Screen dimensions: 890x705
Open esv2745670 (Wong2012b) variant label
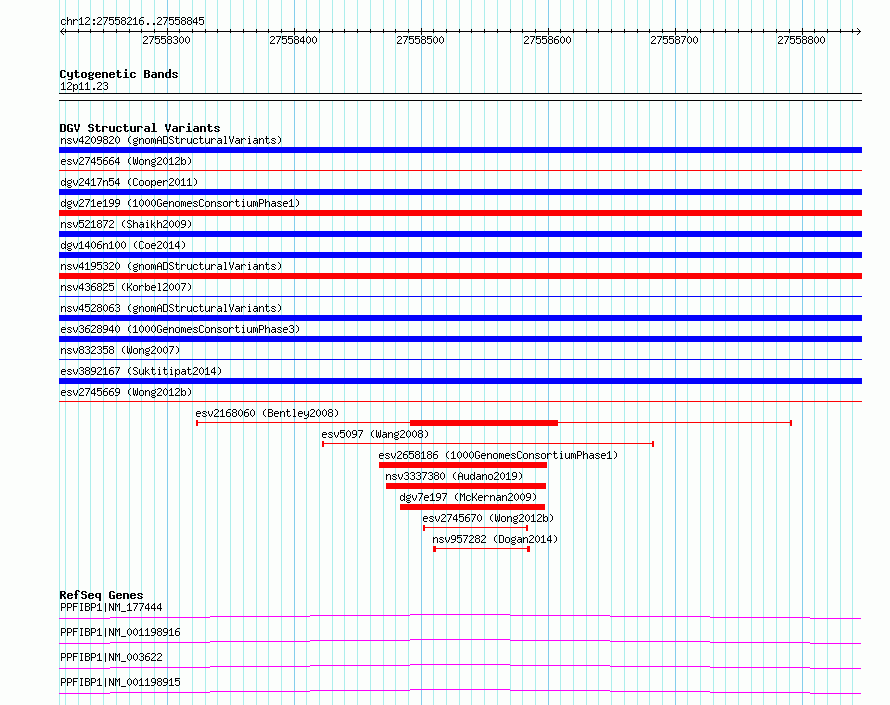click(488, 518)
